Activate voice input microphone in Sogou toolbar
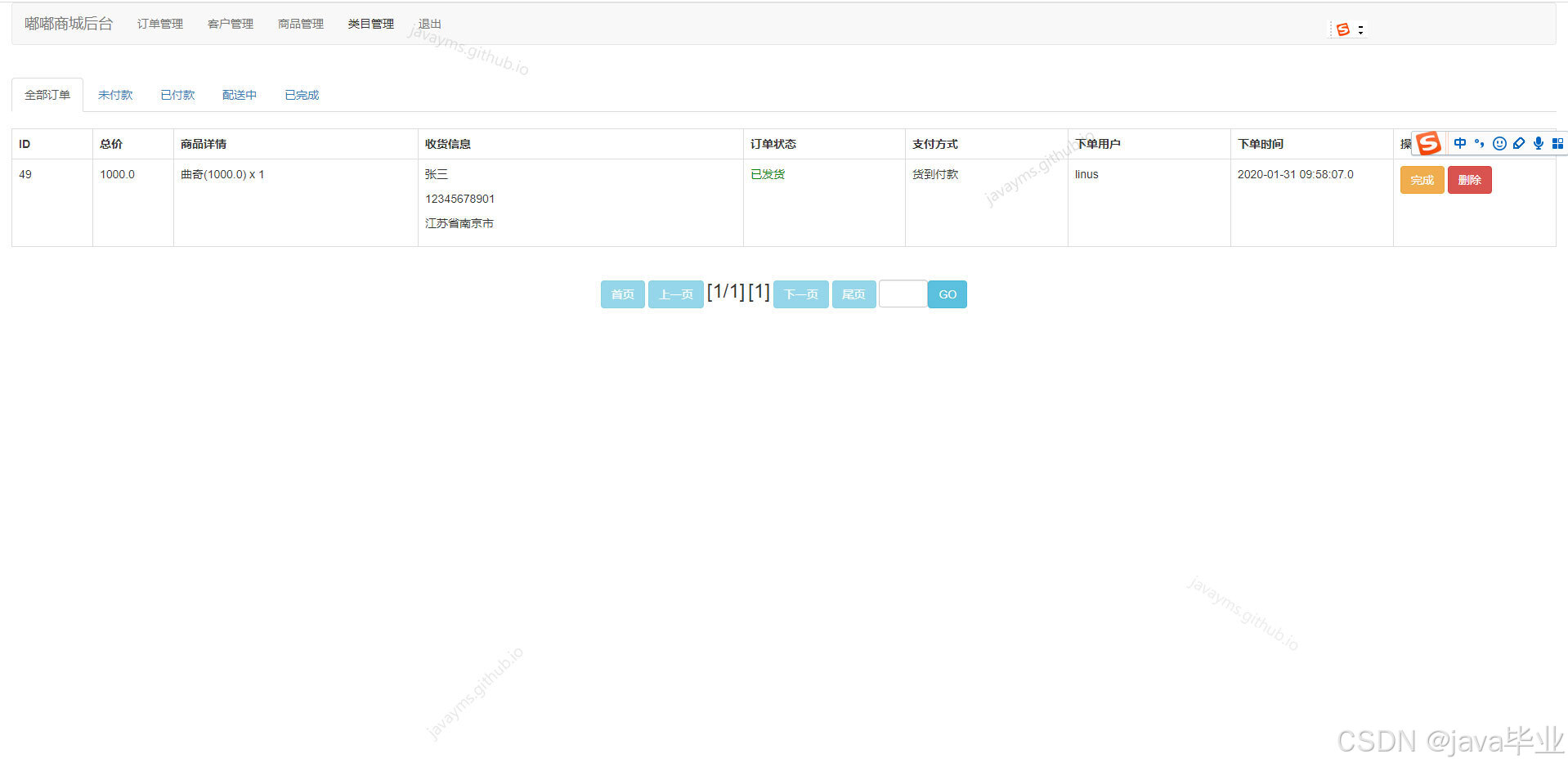The height and width of the screenshot is (767, 1568). [x=1539, y=143]
